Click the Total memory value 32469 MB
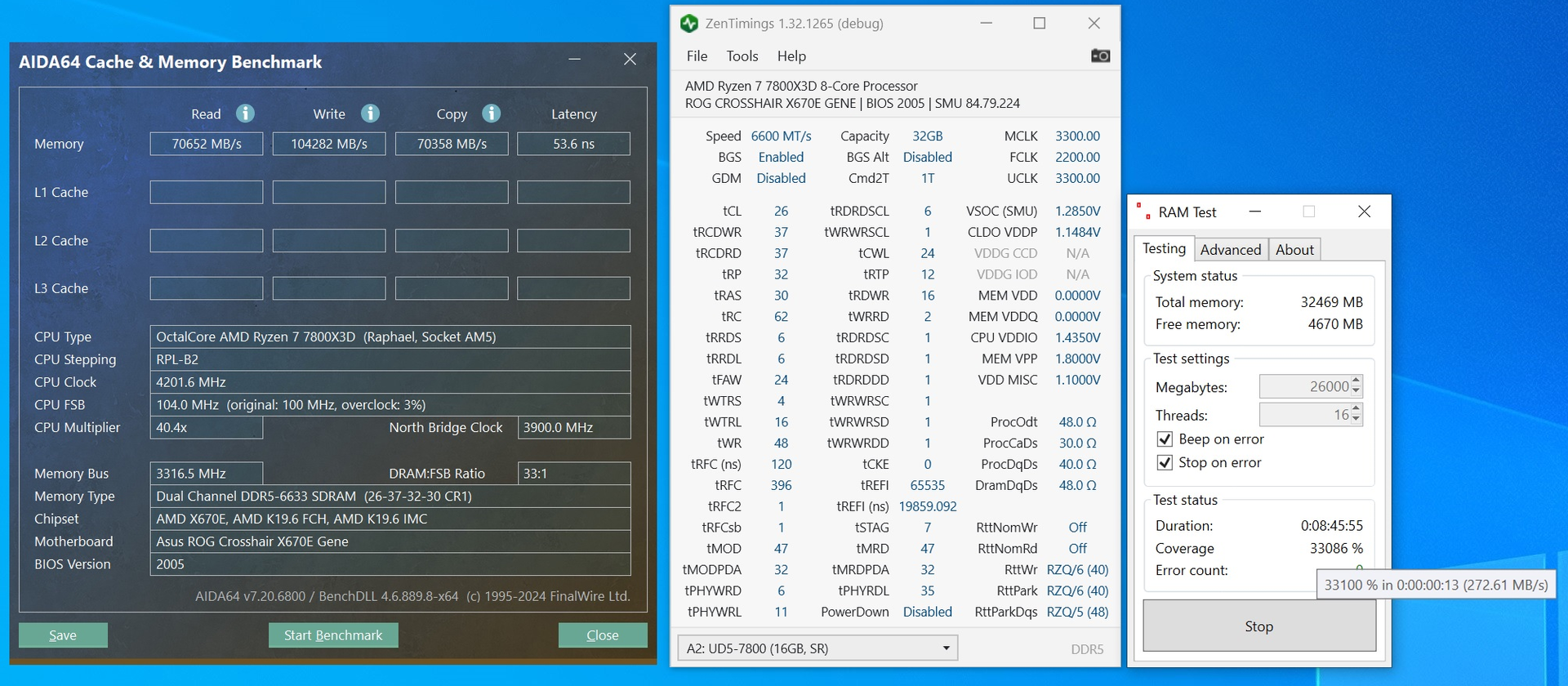 (1331, 302)
